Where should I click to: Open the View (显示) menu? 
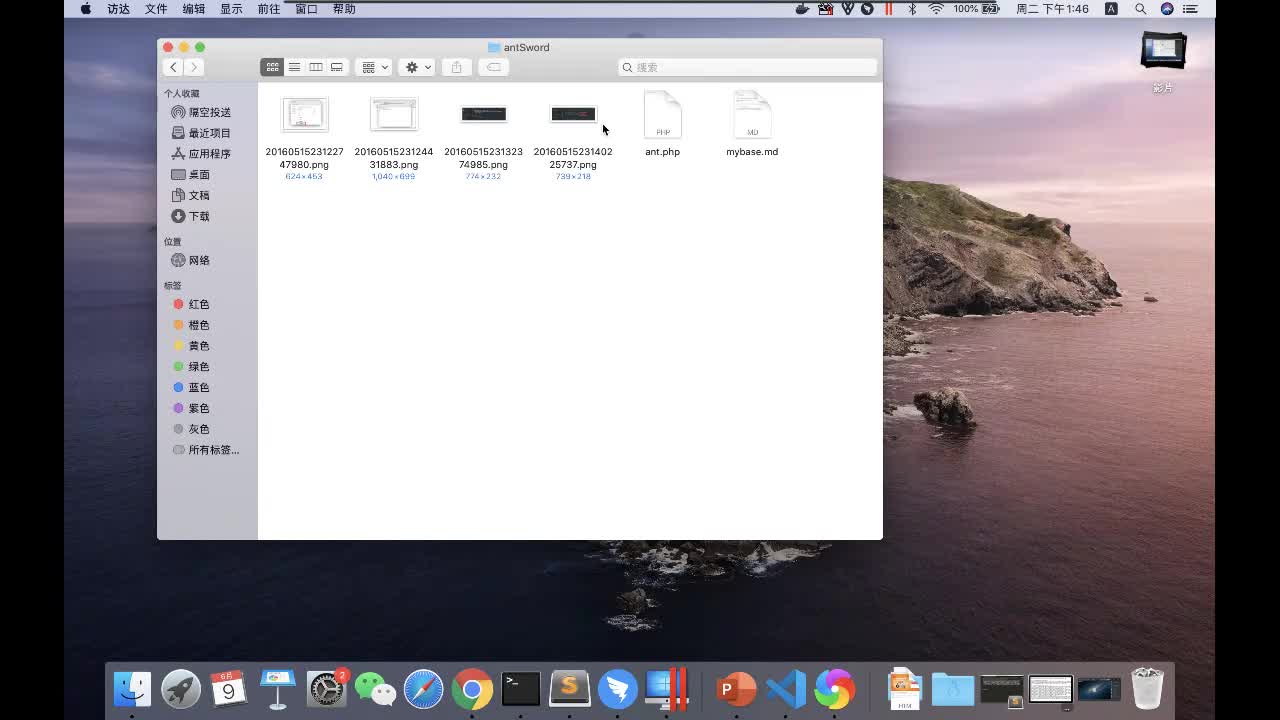tap(231, 9)
